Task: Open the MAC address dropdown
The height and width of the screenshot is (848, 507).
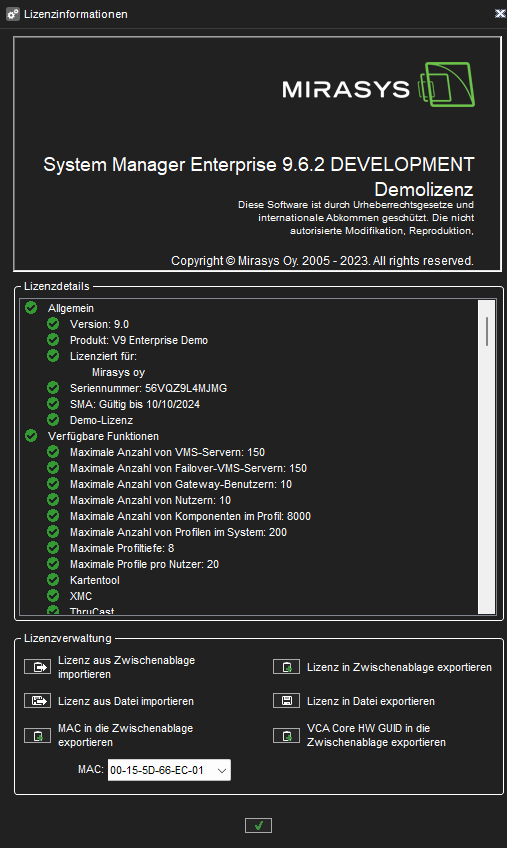Action: click(x=221, y=771)
